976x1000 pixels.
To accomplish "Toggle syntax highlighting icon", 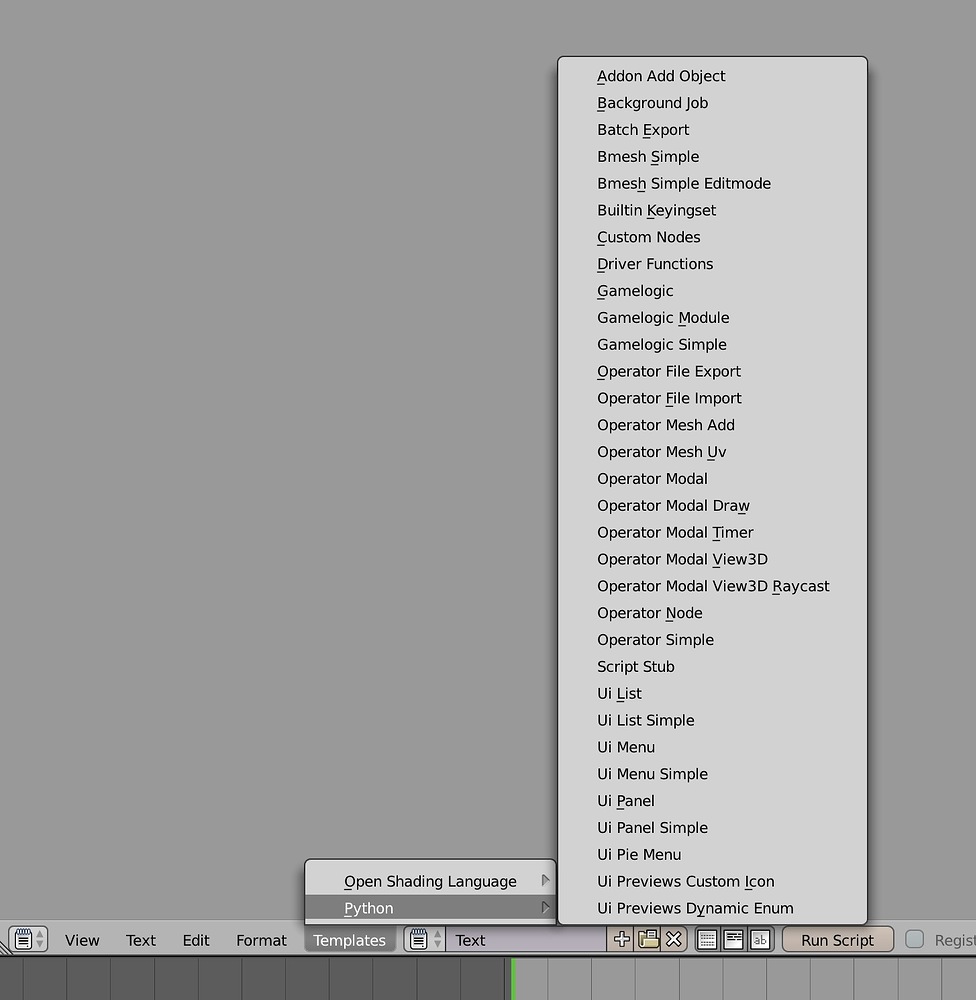I will [x=760, y=939].
